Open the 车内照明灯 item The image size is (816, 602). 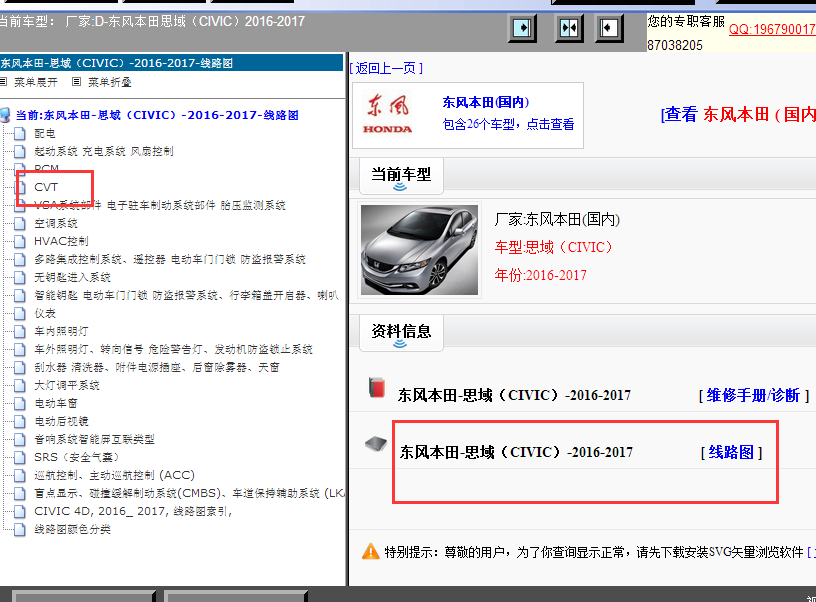(x=61, y=331)
